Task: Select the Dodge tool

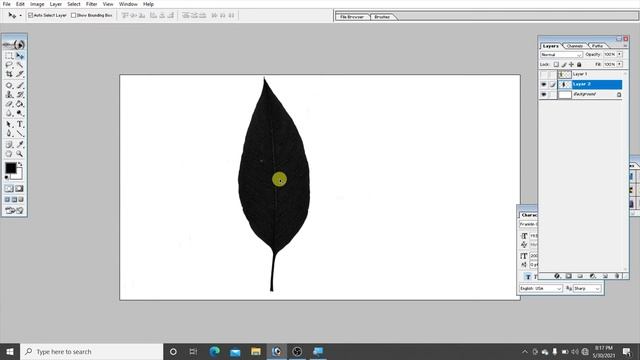Action: pos(20,113)
